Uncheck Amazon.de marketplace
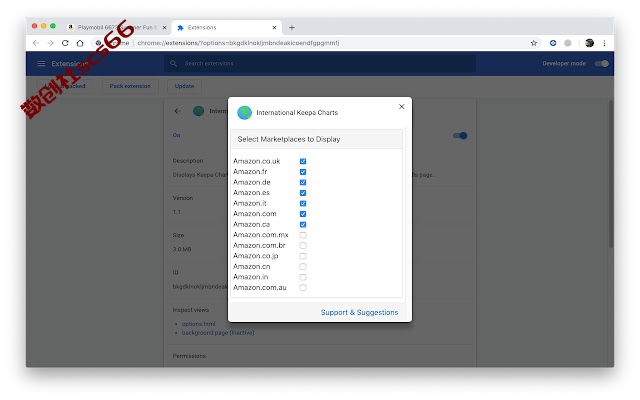Viewport: 640px width, 400px height. [x=303, y=182]
